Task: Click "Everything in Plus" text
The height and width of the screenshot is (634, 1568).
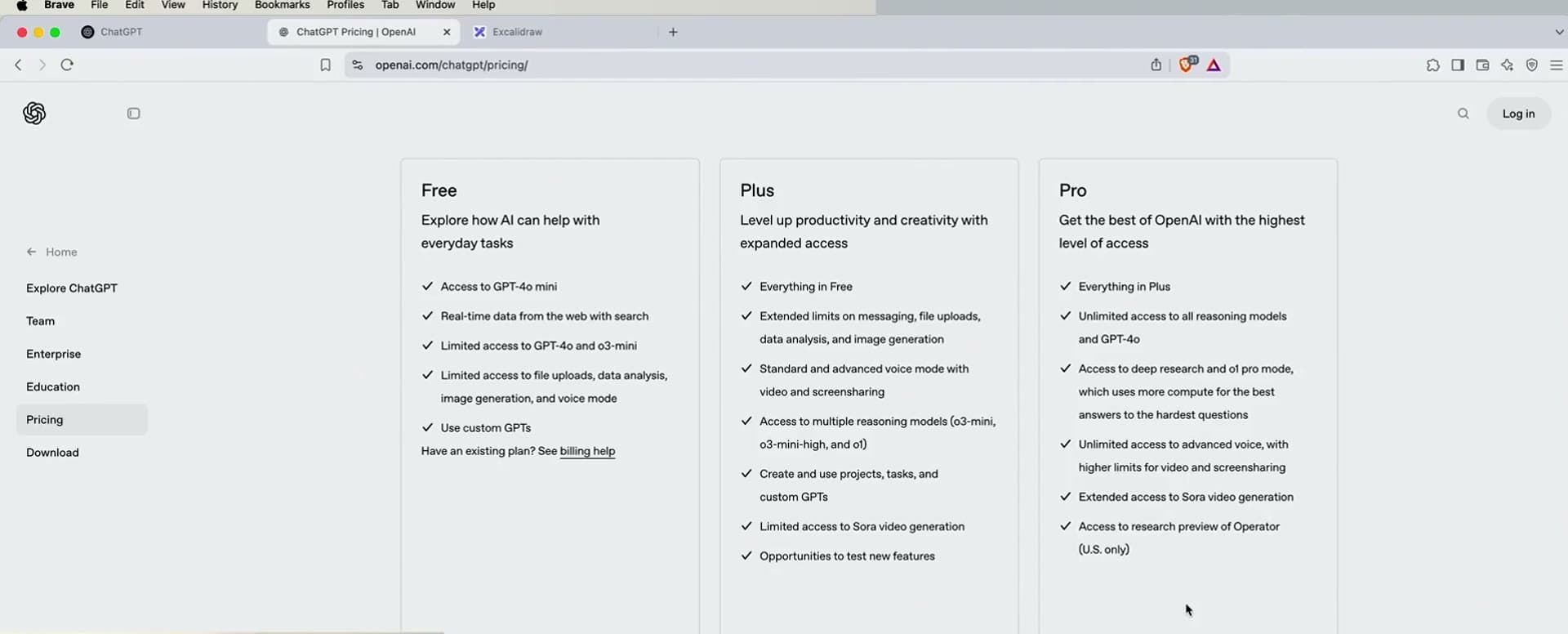Action: coord(1125,287)
